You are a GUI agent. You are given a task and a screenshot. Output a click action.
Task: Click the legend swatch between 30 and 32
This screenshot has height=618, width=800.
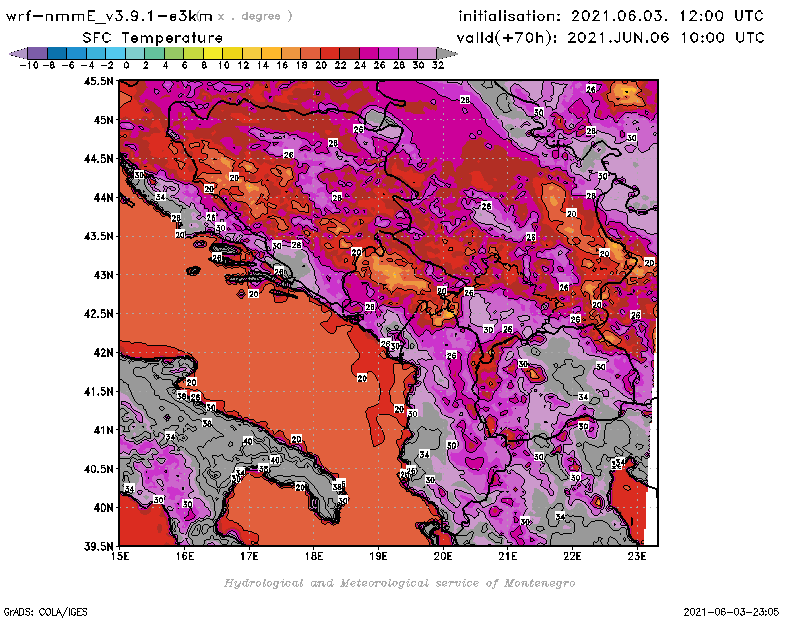428,53
